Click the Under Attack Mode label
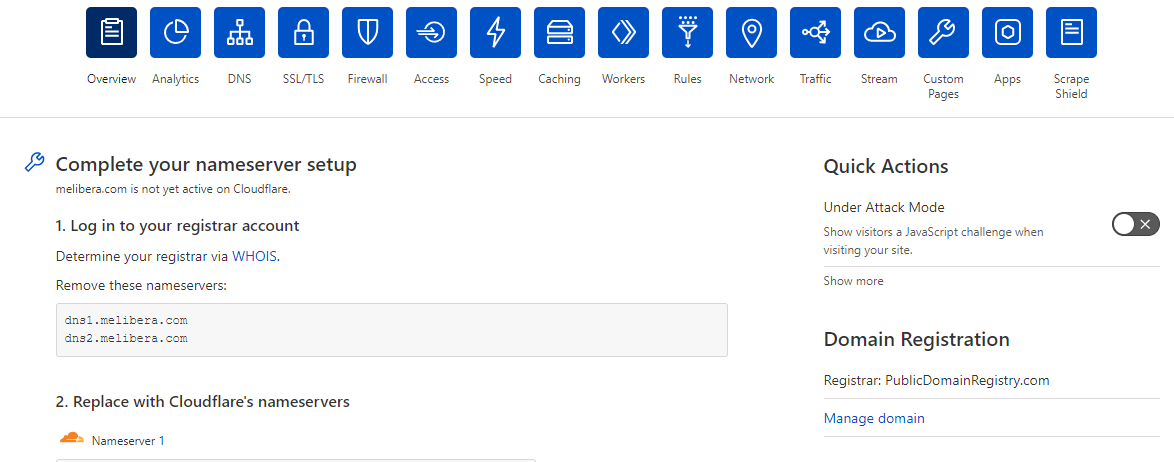The width and height of the screenshot is (1174, 462). point(884,207)
